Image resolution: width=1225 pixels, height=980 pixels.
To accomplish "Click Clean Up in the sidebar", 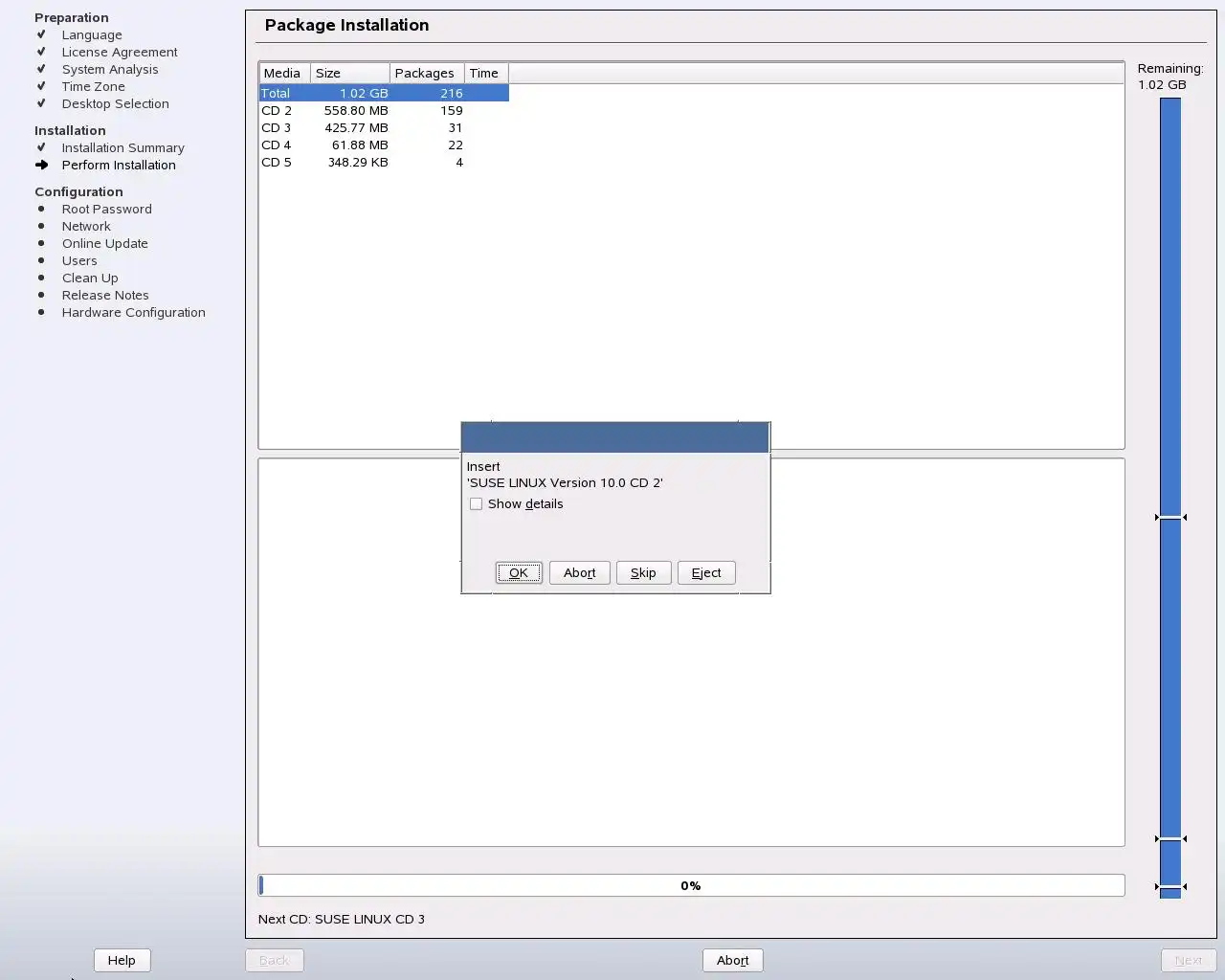I will [90, 278].
